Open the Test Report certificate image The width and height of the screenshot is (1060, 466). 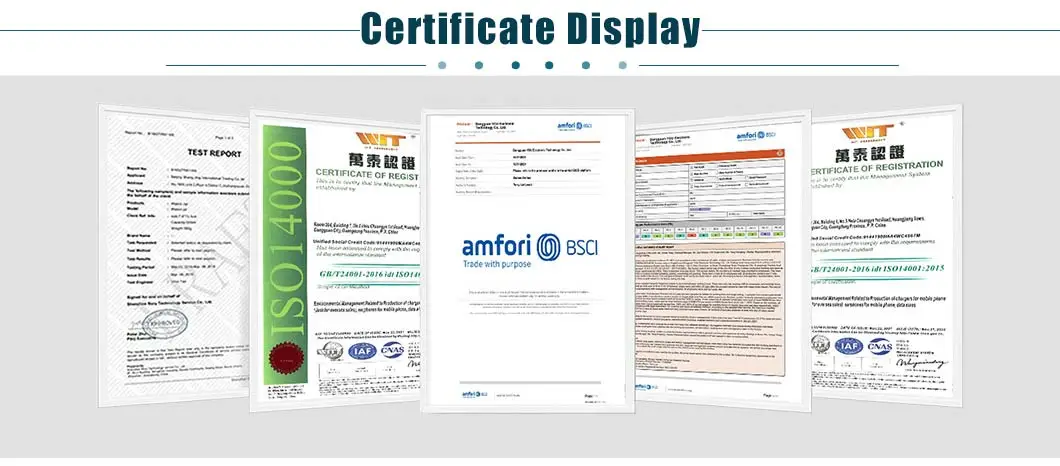[174, 256]
